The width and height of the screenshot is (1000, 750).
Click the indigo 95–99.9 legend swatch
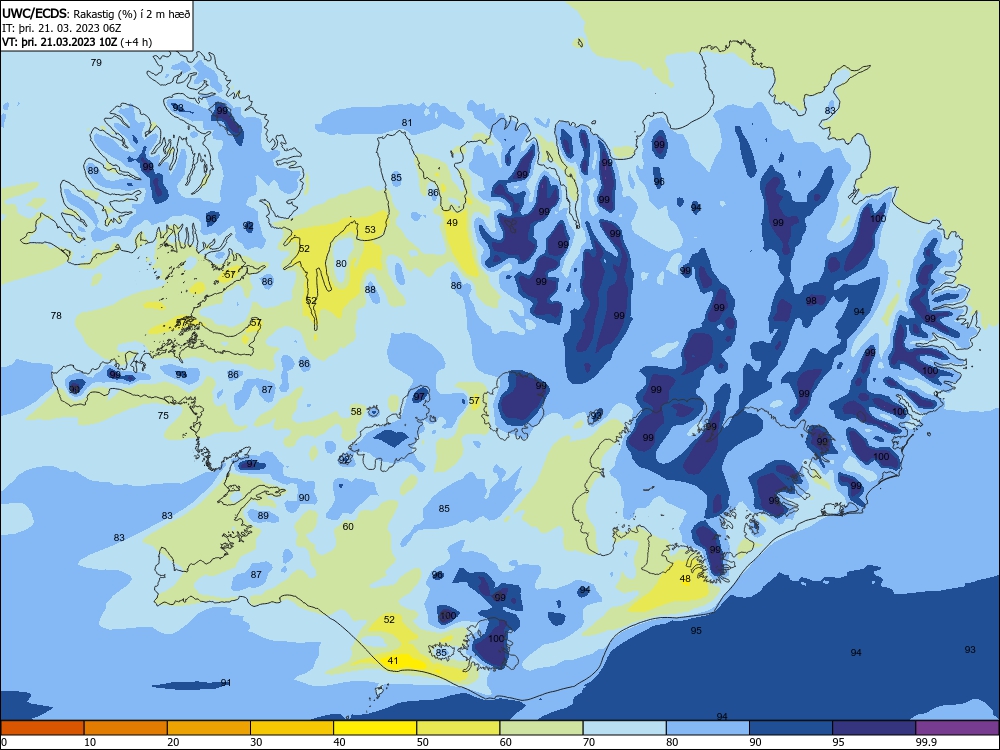pyautogui.click(x=874, y=728)
